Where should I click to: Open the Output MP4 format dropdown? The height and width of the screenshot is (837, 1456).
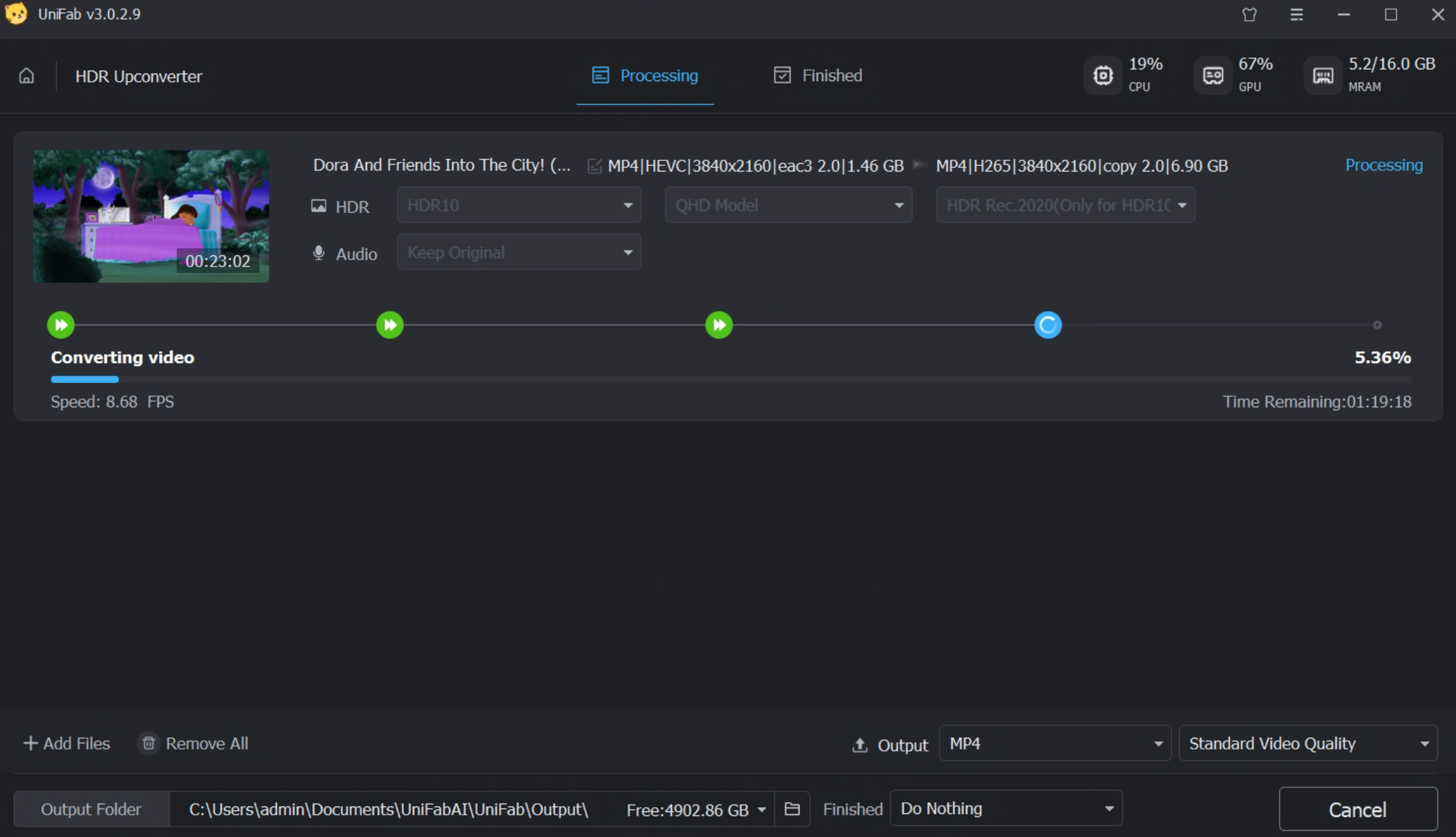point(1055,744)
